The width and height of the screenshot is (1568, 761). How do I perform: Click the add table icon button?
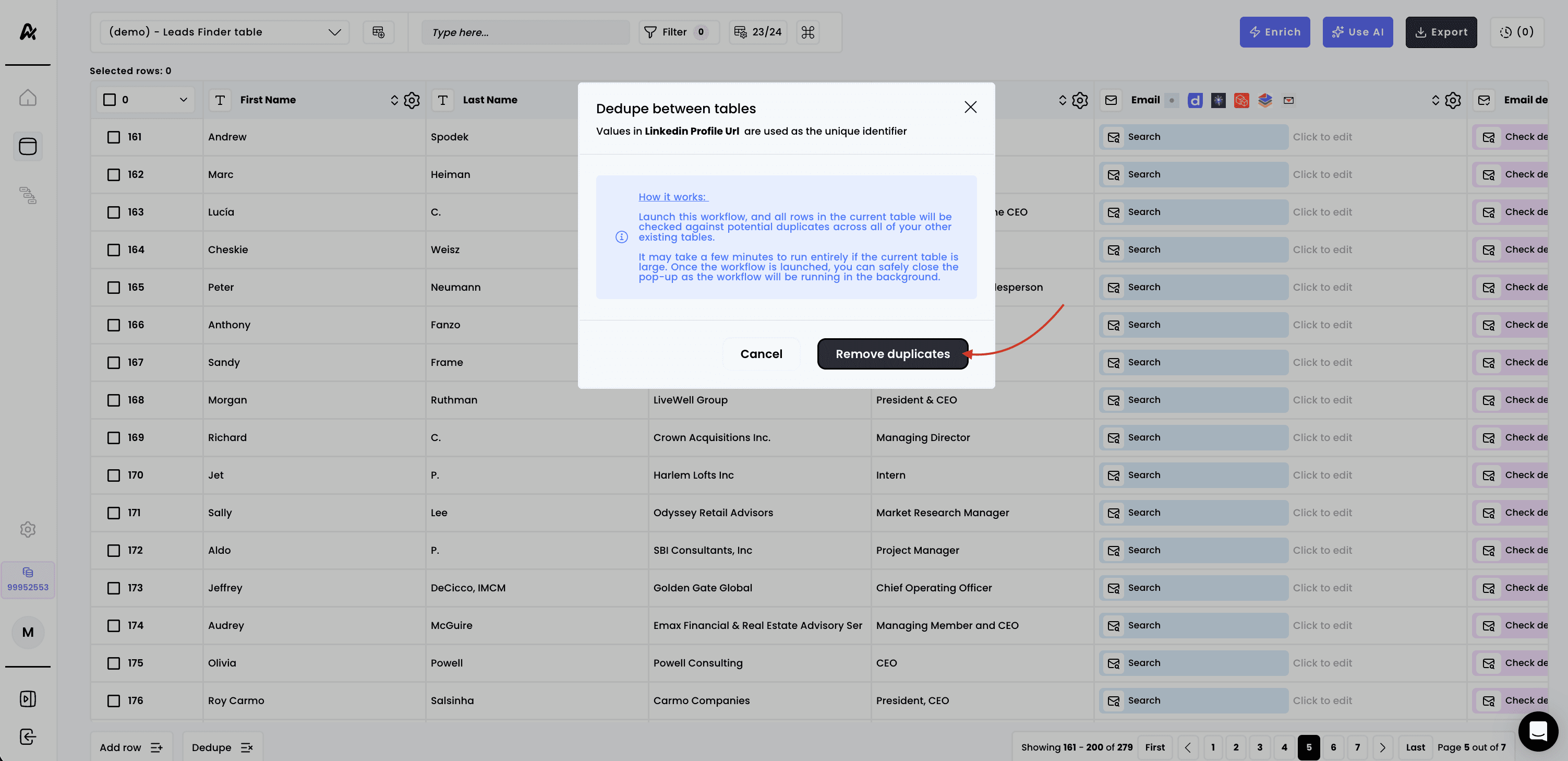pos(379,32)
